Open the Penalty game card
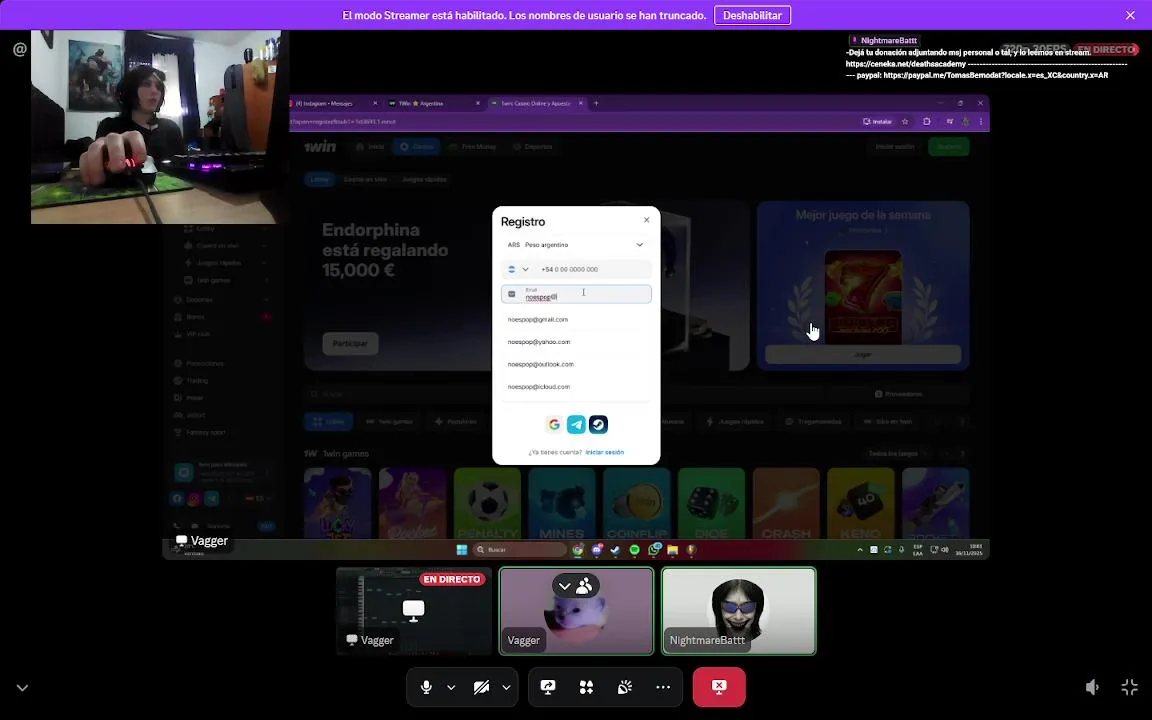 488,503
